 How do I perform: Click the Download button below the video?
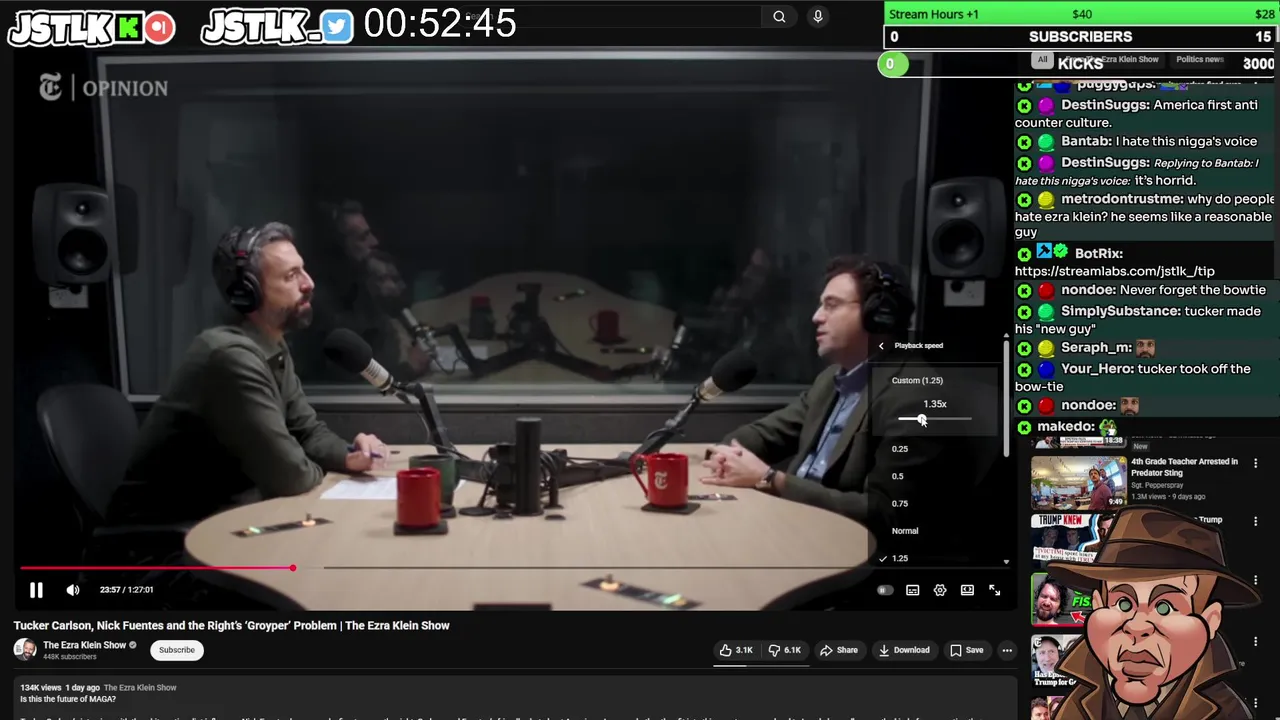(904, 650)
